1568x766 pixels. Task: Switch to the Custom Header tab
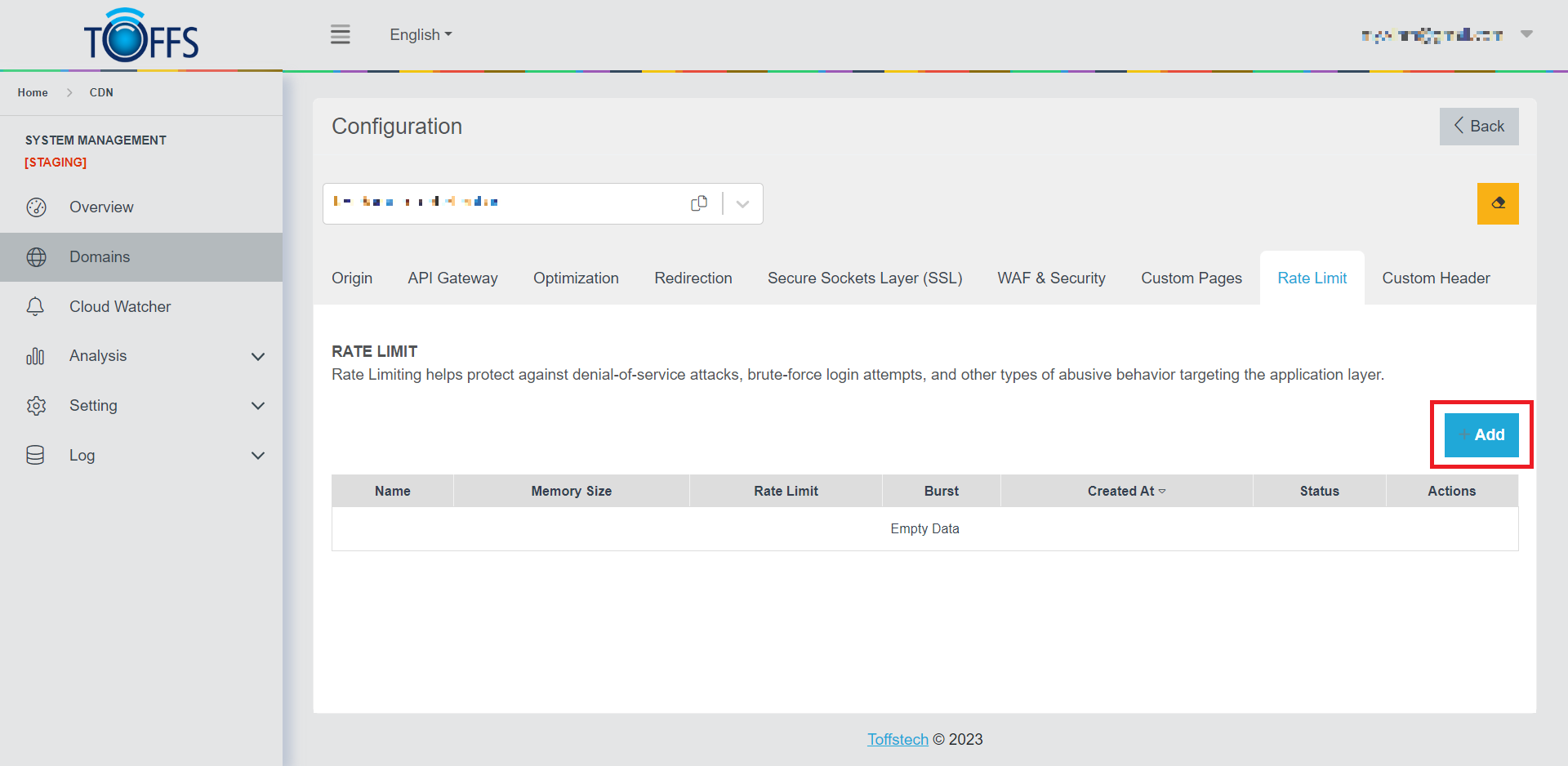[x=1436, y=278]
